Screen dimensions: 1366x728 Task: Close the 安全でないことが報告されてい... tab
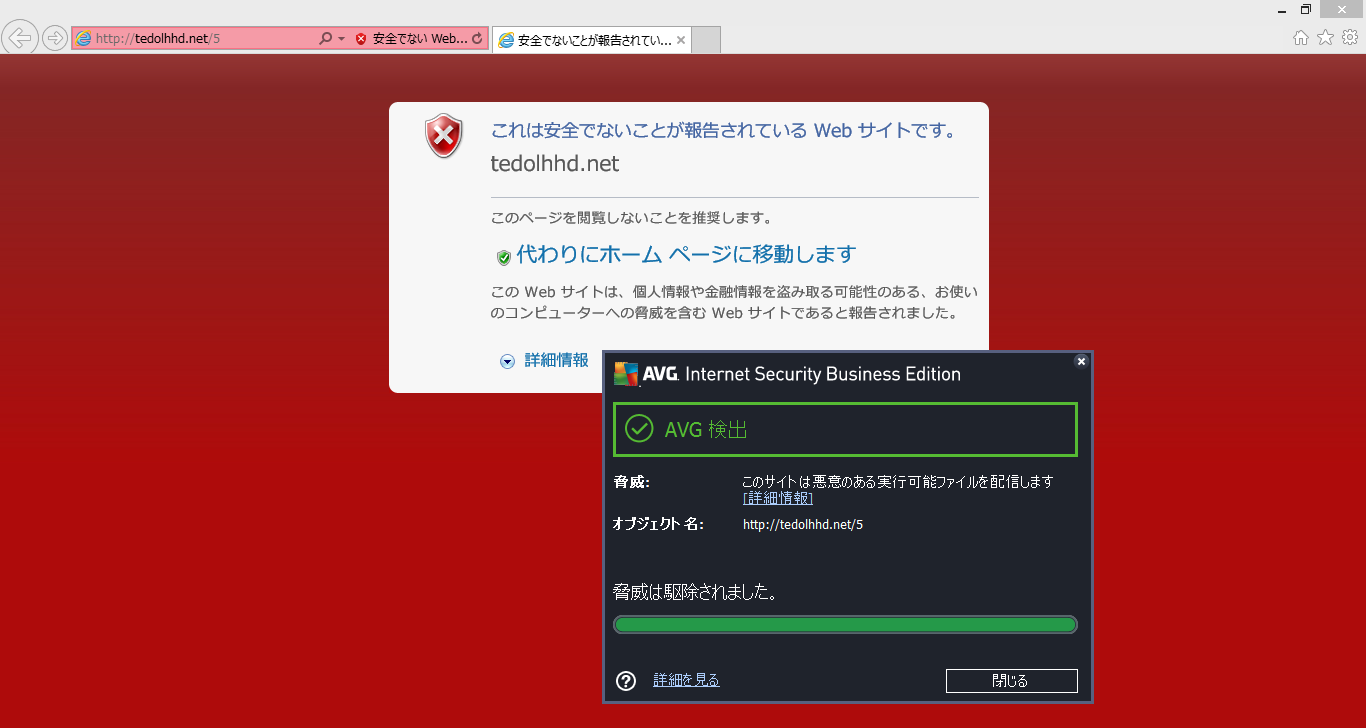coord(681,41)
